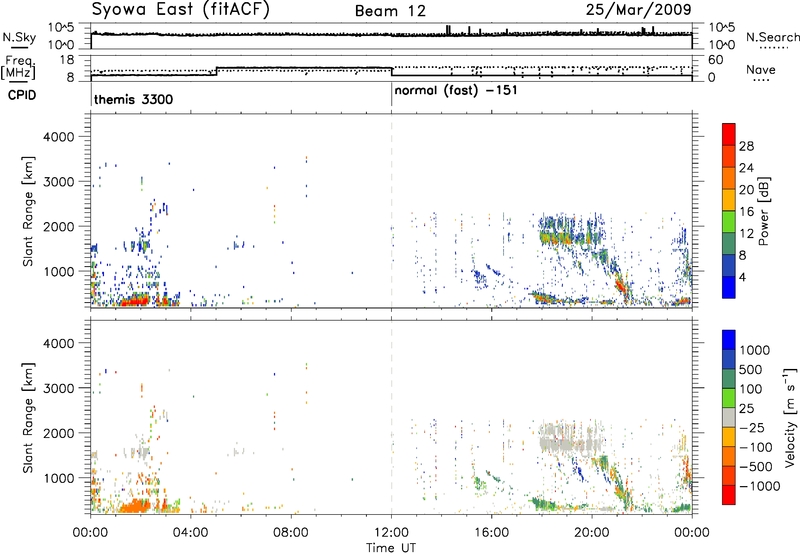Image resolution: width=800 pixels, height=554 pixels.
Task: Click the 'Syowa East (fitACF)' plot title
Action: pyautogui.click(x=180, y=10)
